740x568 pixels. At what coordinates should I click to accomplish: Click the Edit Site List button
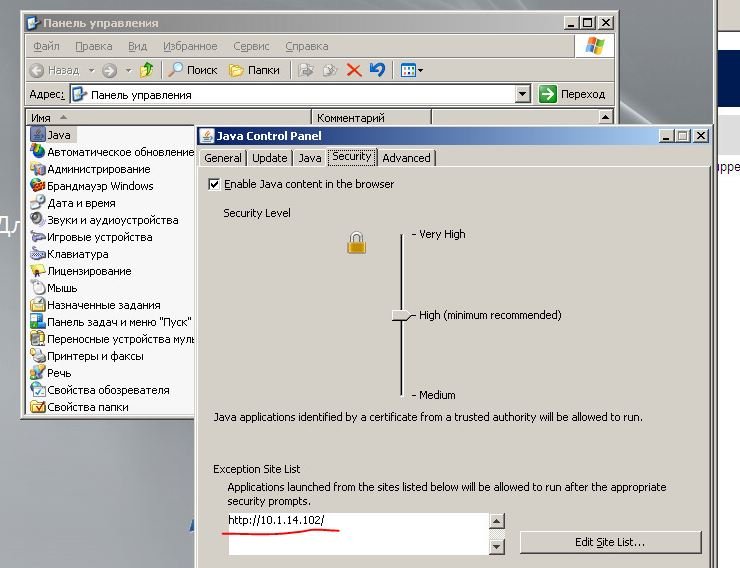coord(610,542)
